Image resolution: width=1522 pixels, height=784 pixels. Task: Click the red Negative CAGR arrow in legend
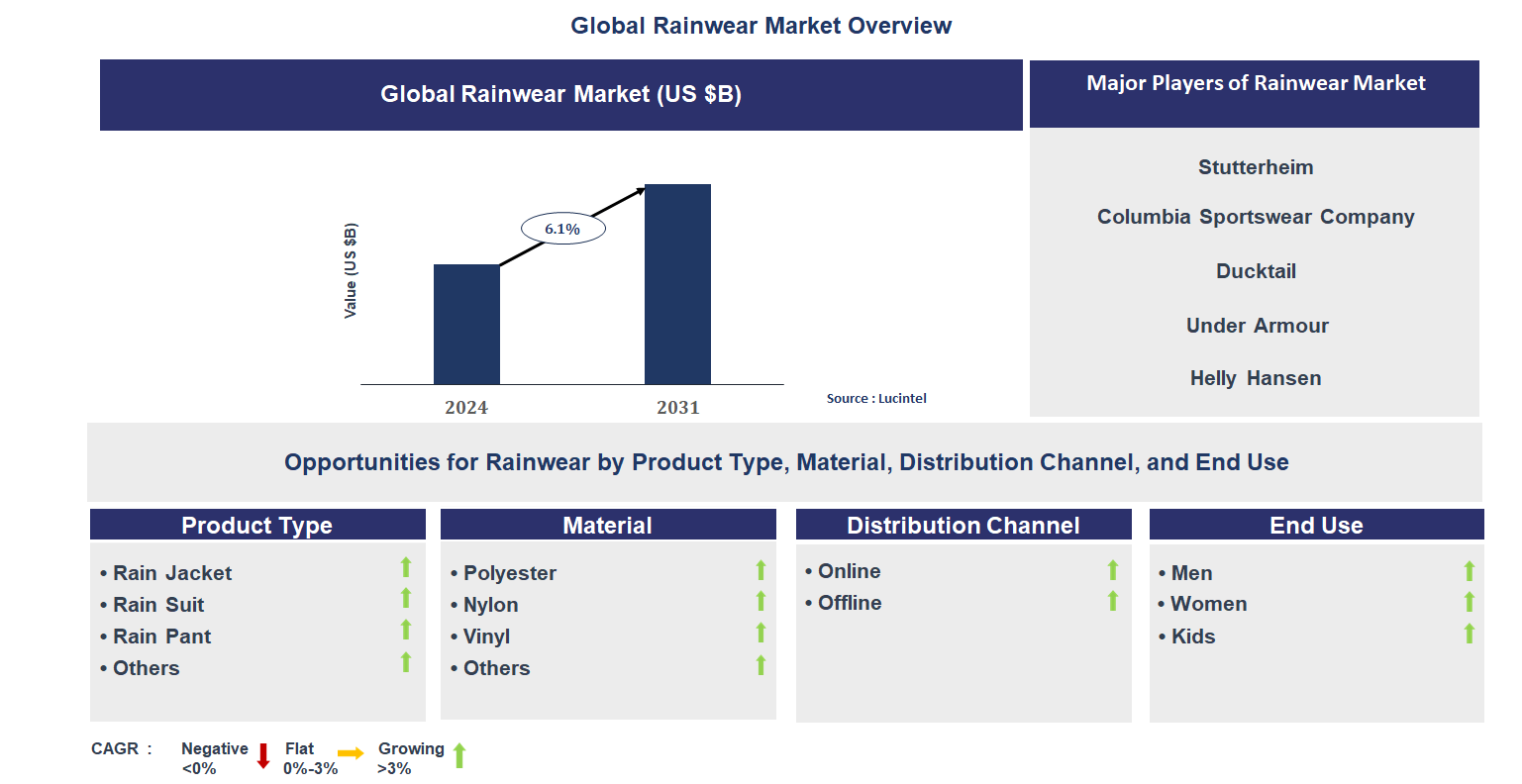(262, 756)
